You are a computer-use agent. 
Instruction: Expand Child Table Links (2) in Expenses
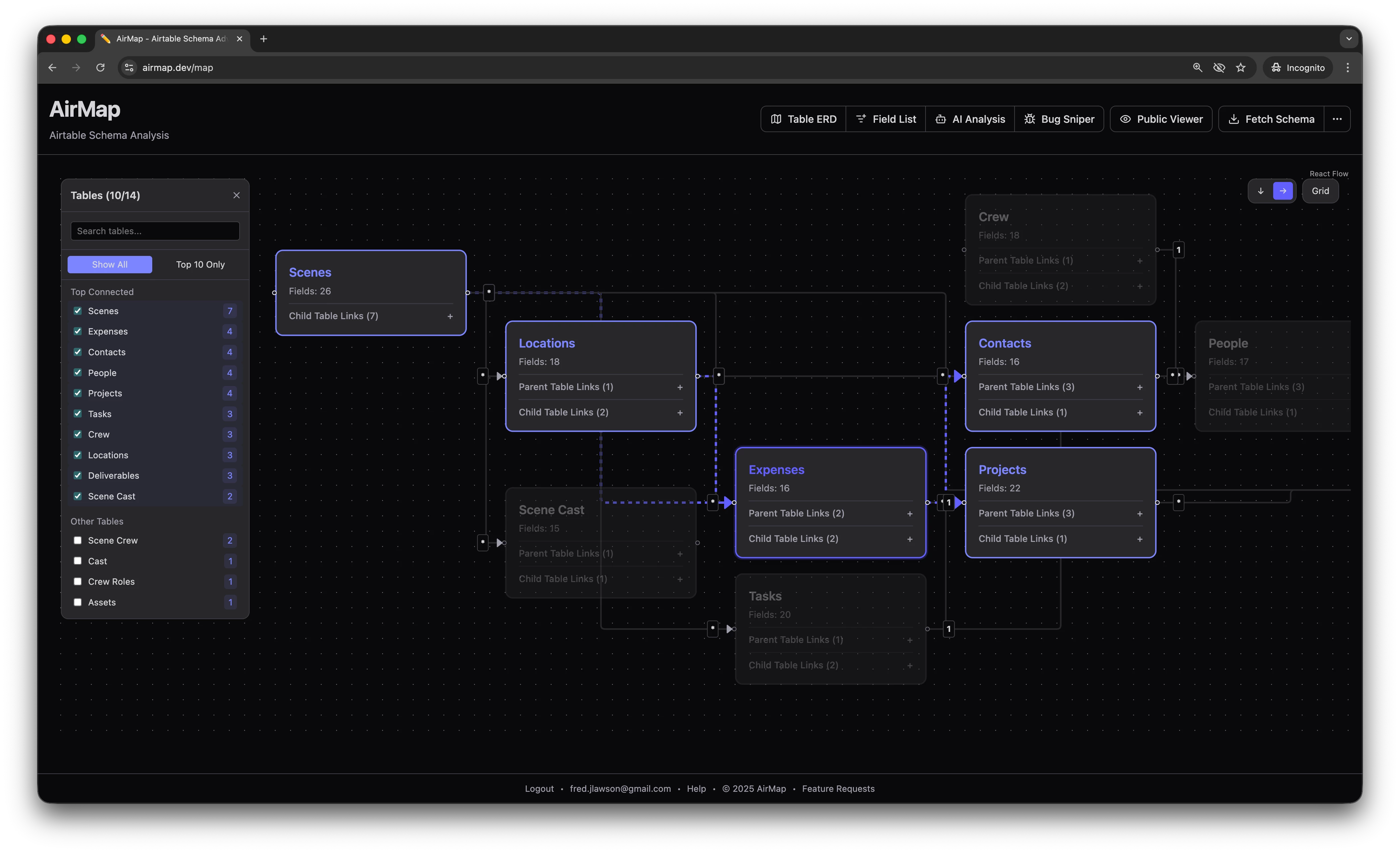910,539
